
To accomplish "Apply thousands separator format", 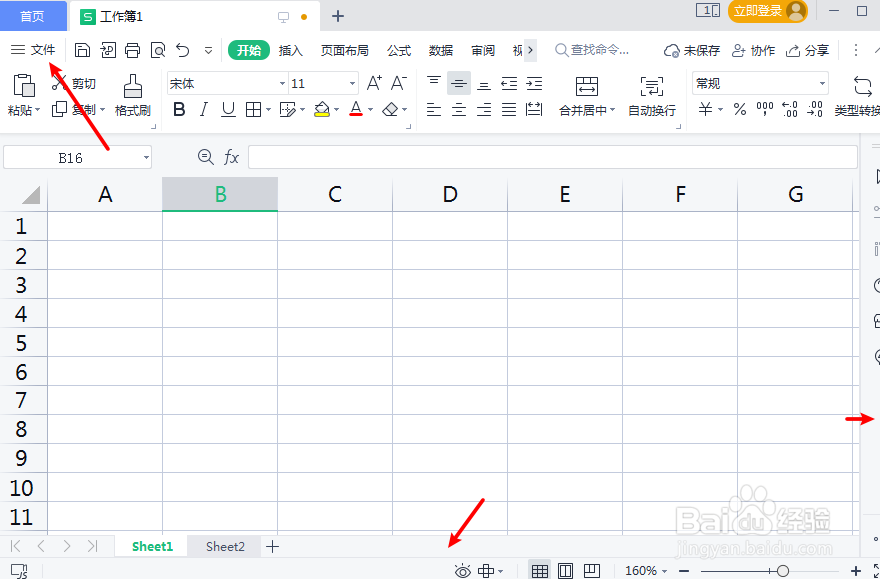I will point(765,109).
